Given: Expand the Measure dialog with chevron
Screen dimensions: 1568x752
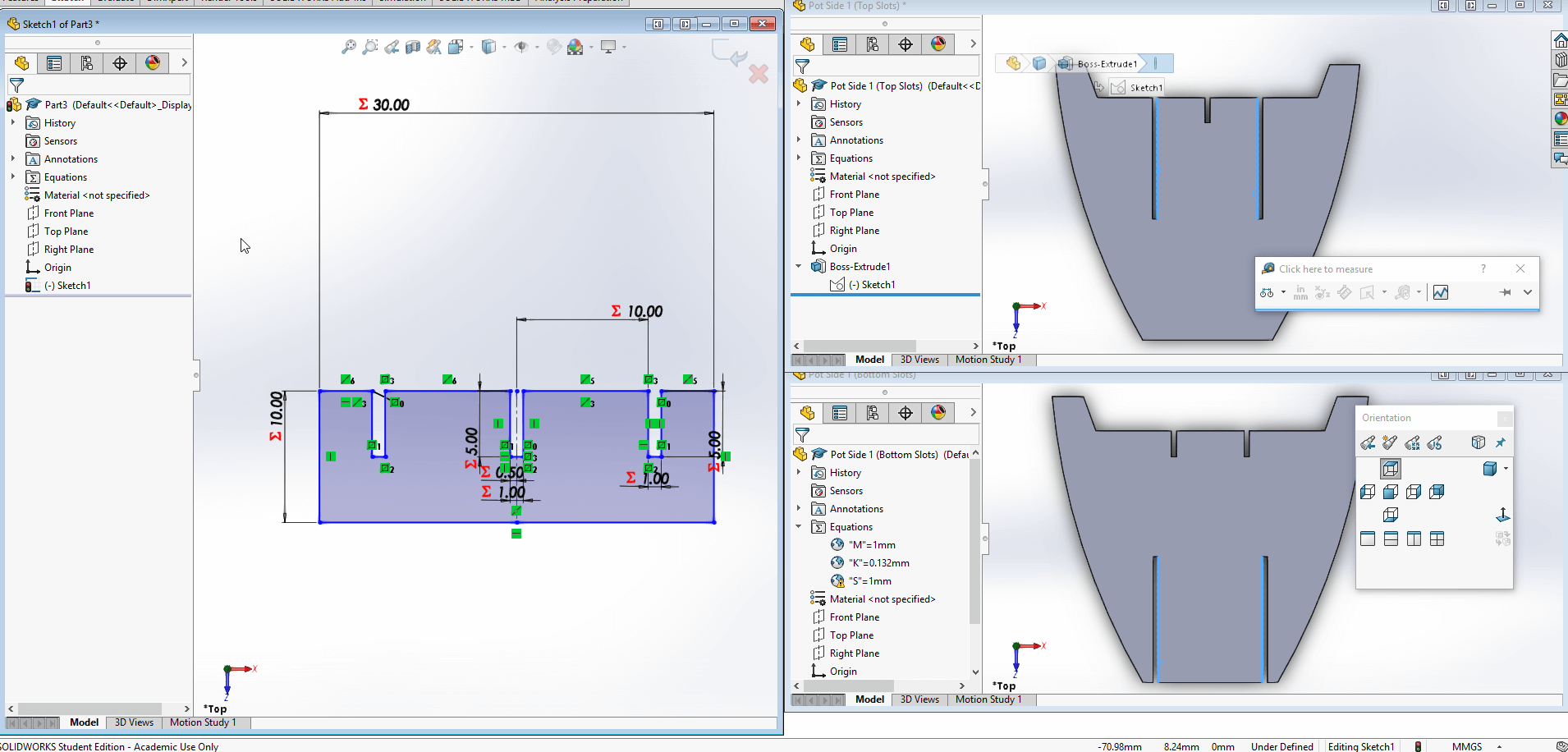Looking at the screenshot, I should (x=1527, y=292).
